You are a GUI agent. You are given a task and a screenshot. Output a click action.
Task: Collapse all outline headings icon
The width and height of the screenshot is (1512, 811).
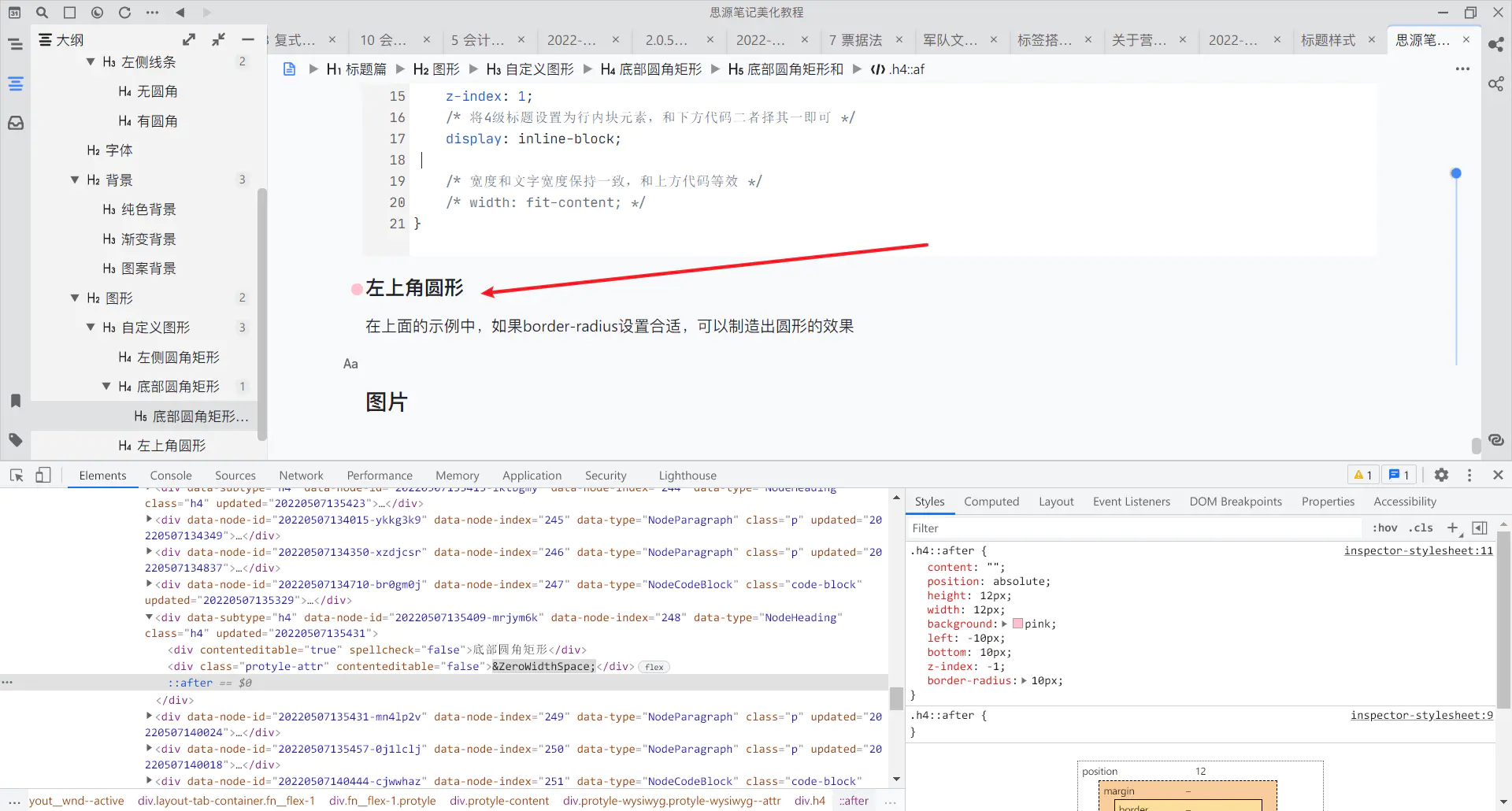click(x=219, y=39)
